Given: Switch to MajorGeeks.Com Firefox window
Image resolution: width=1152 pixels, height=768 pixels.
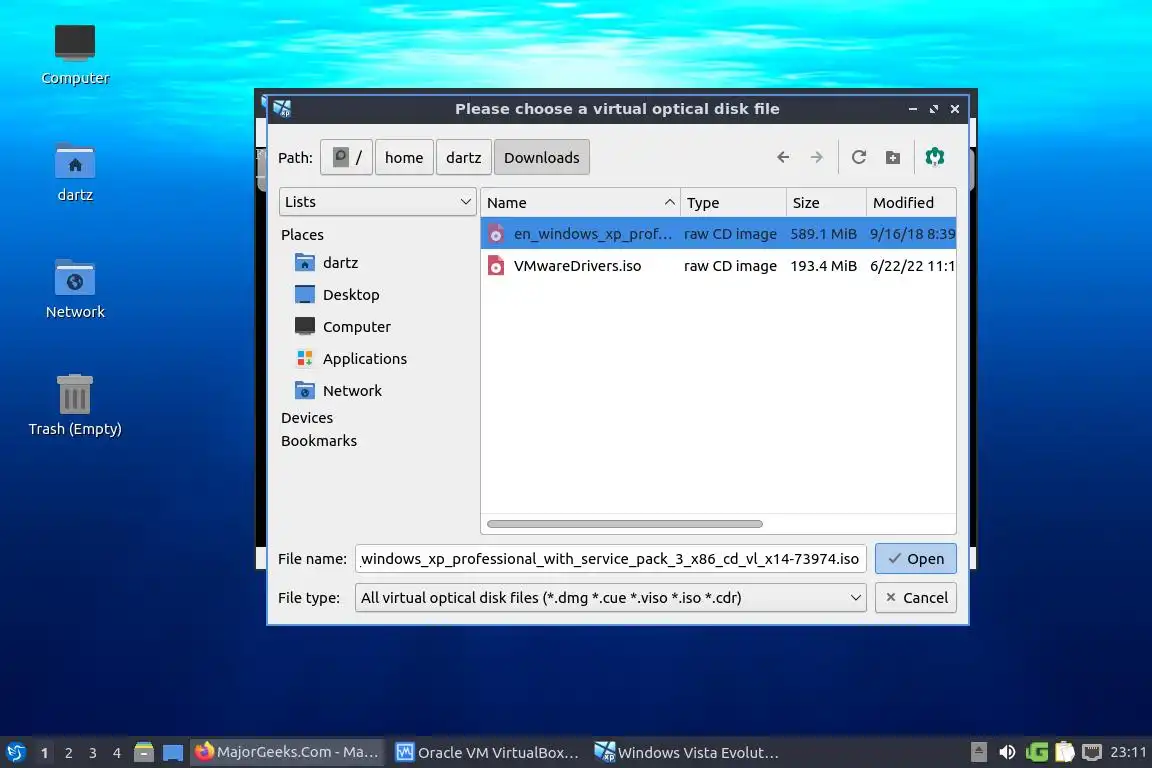Looking at the screenshot, I should coord(287,752).
